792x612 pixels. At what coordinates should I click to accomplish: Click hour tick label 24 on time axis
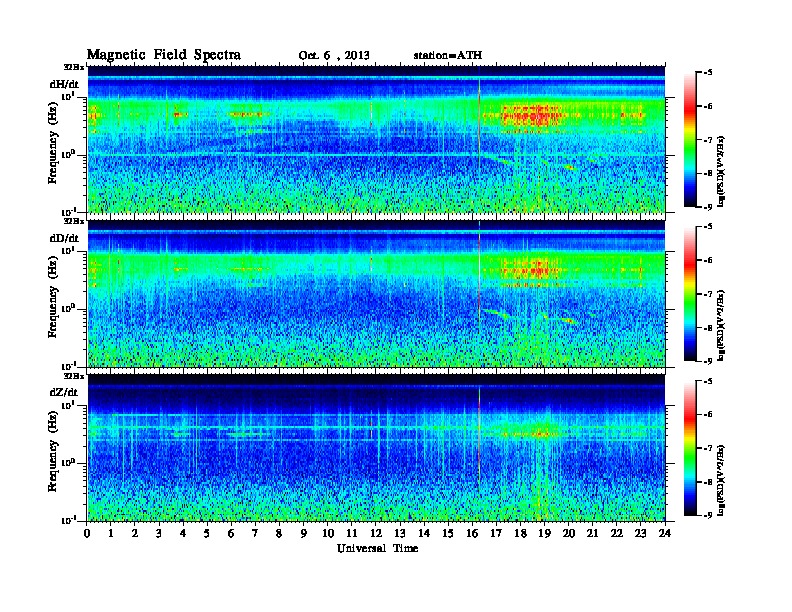[x=665, y=533]
